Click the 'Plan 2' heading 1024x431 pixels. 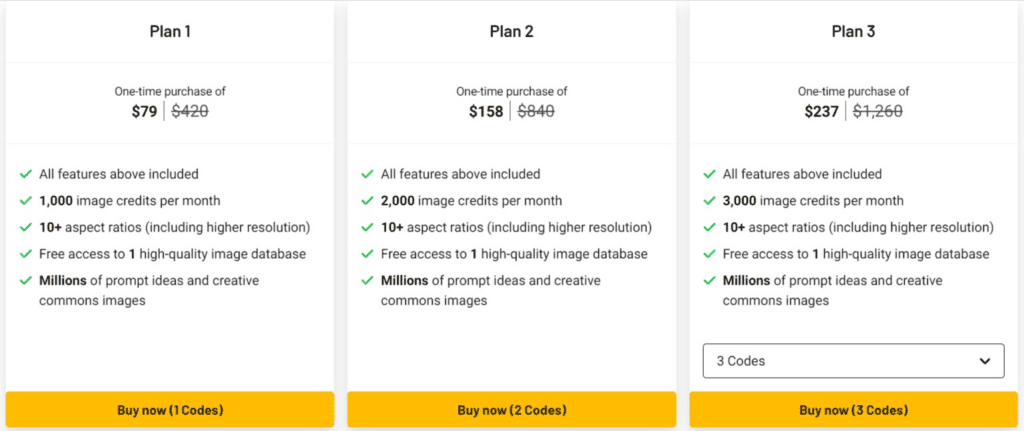[x=511, y=31]
